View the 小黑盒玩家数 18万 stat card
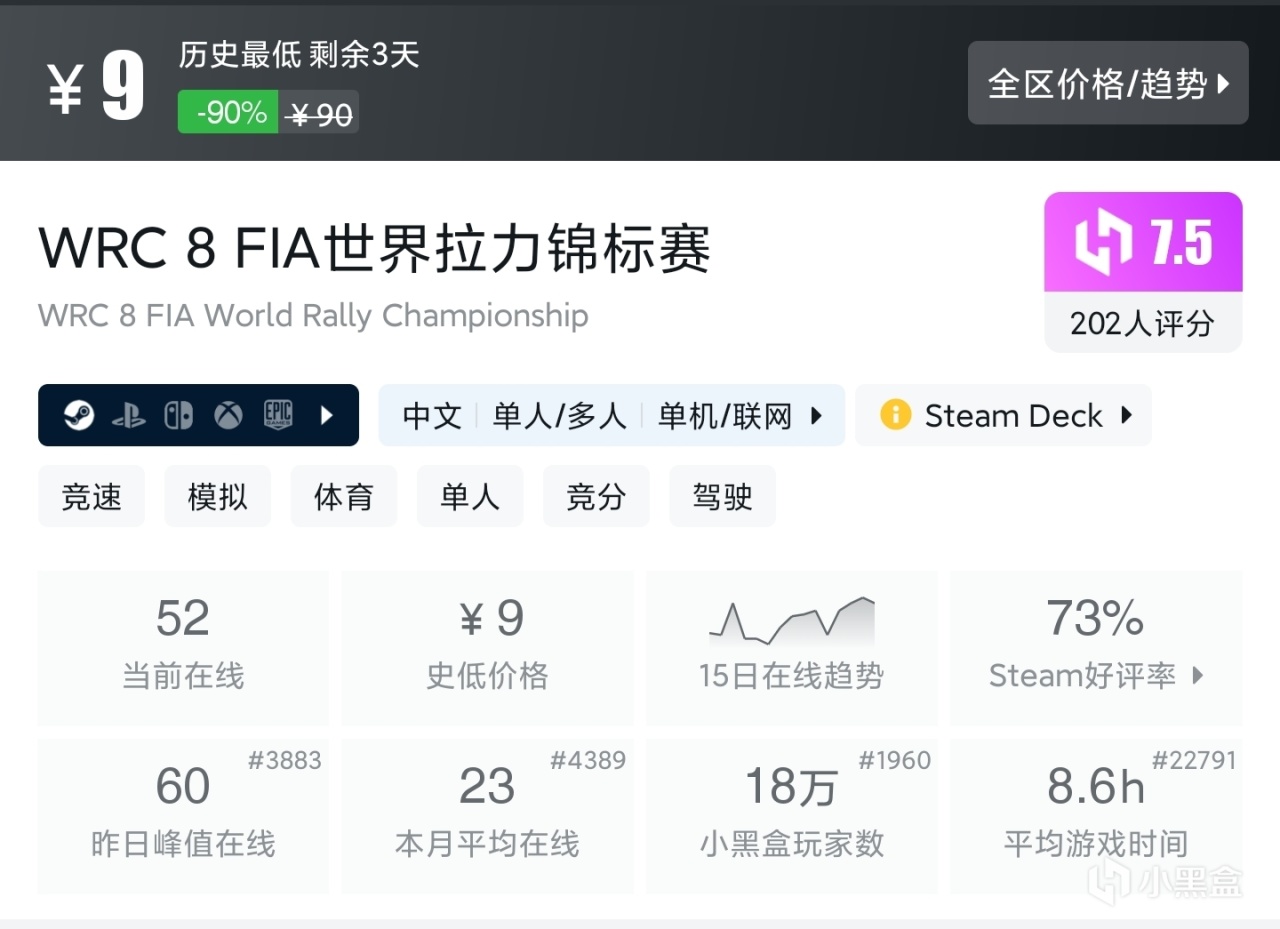Viewport: 1280px width, 929px height. tap(791, 815)
